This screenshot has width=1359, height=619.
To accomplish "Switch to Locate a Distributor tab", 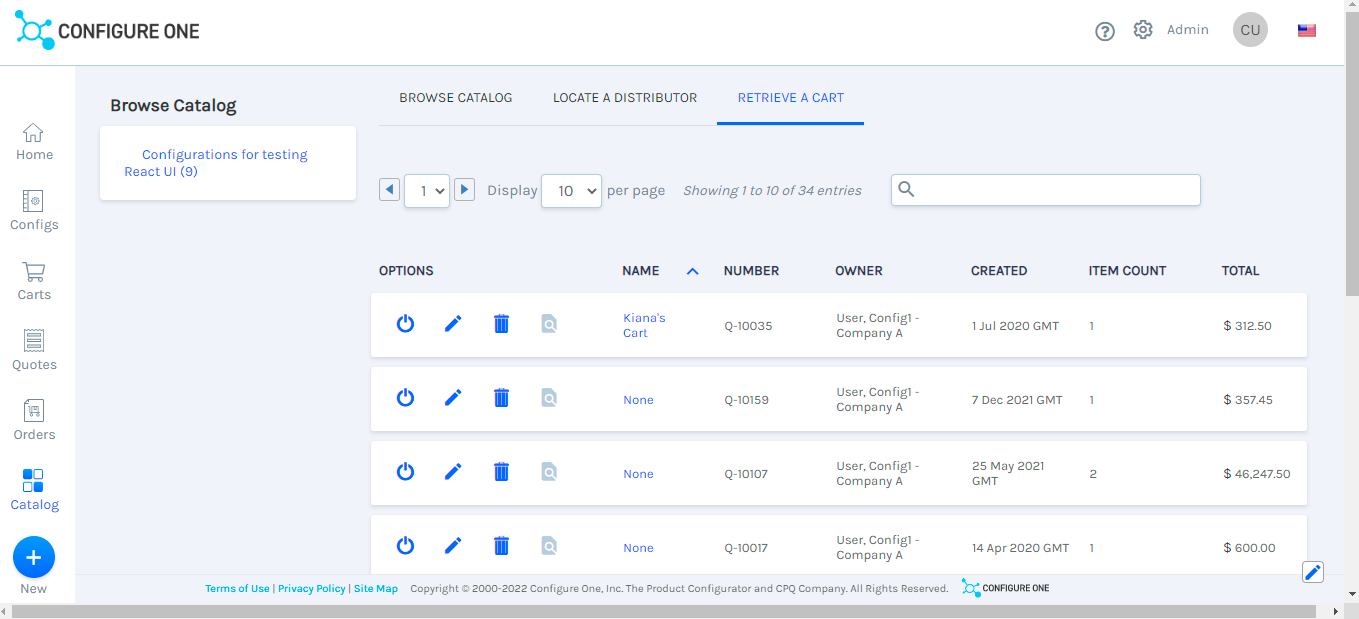I will 625,98.
